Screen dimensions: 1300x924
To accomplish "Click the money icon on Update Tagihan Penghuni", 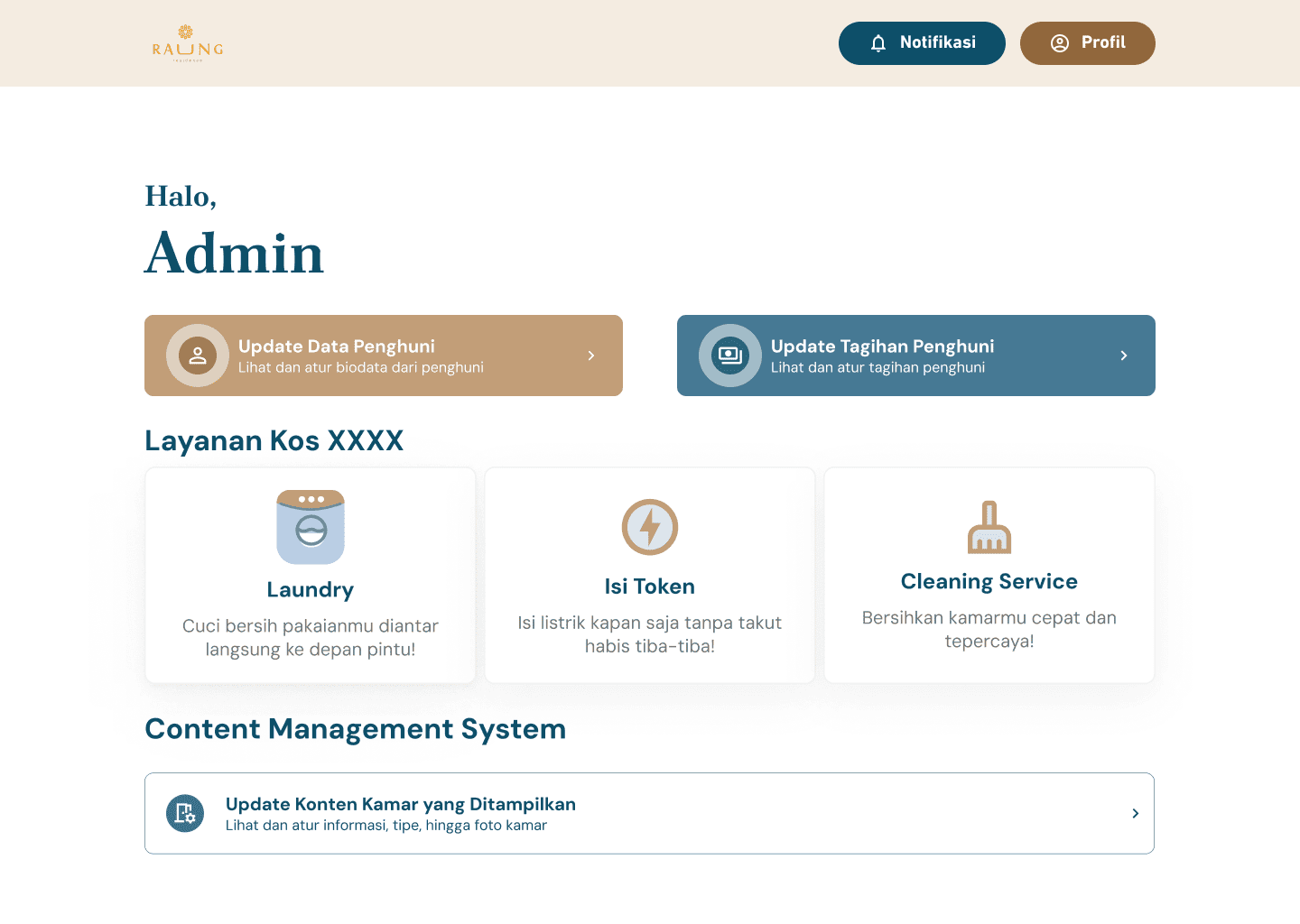I will pos(730,356).
